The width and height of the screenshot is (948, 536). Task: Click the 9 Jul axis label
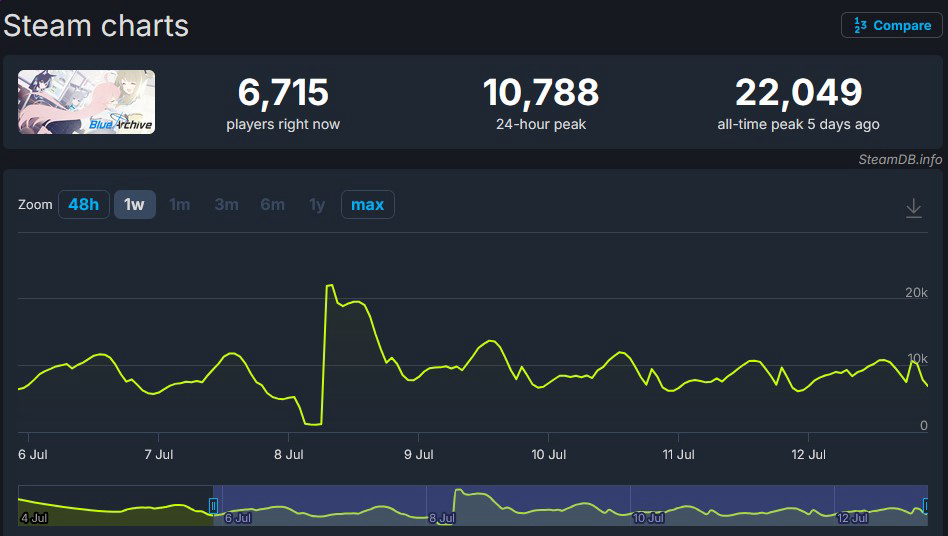coord(418,454)
